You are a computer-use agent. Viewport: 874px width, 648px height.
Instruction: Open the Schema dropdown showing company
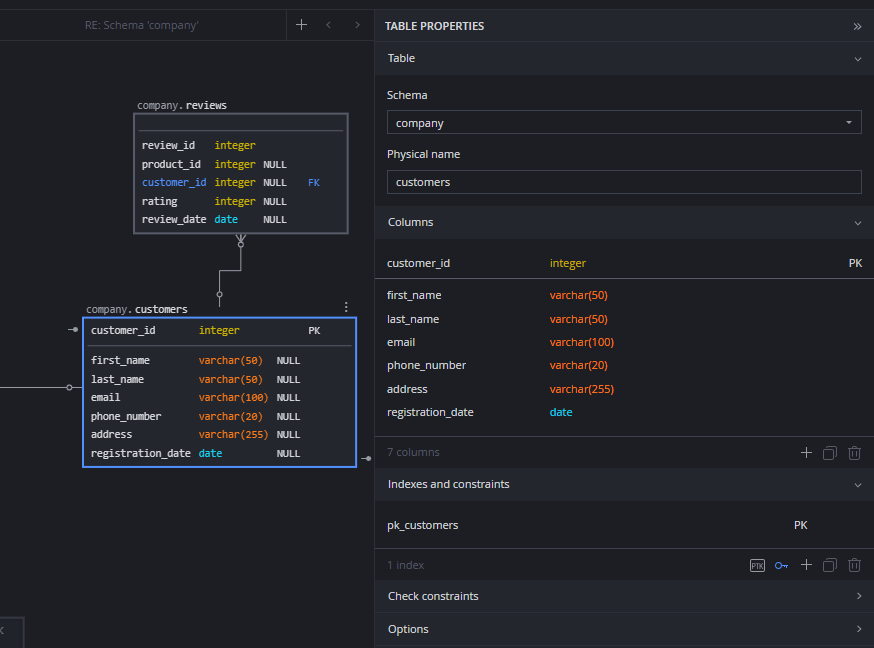point(624,123)
